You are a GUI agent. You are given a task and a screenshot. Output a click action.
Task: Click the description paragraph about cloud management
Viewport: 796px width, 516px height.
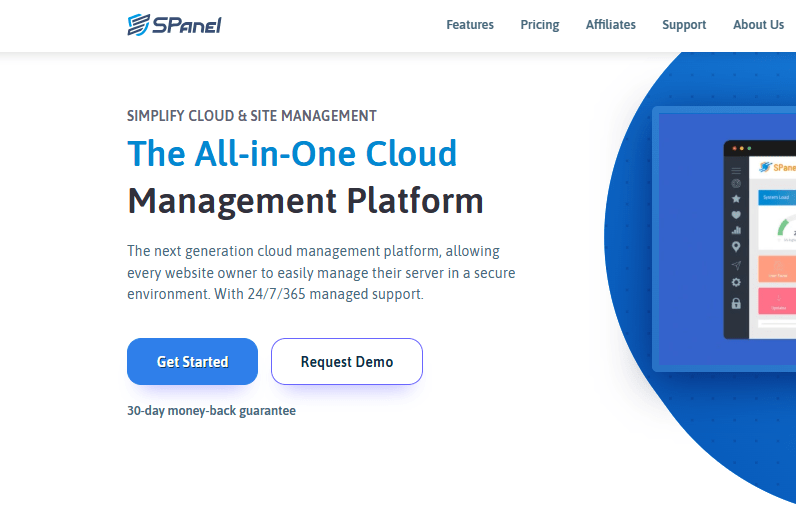tap(321, 272)
